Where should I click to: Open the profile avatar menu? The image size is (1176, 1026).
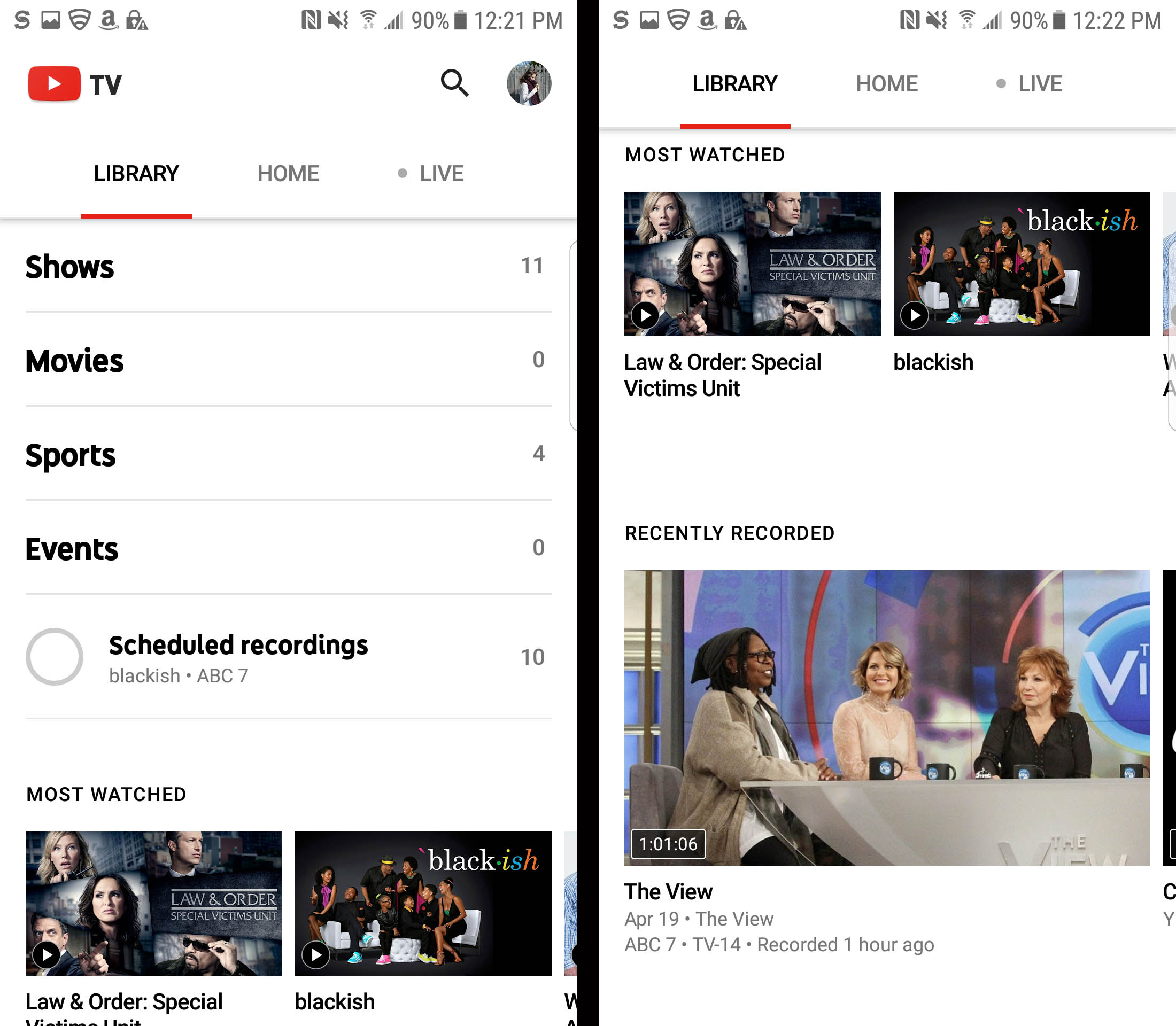529,83
